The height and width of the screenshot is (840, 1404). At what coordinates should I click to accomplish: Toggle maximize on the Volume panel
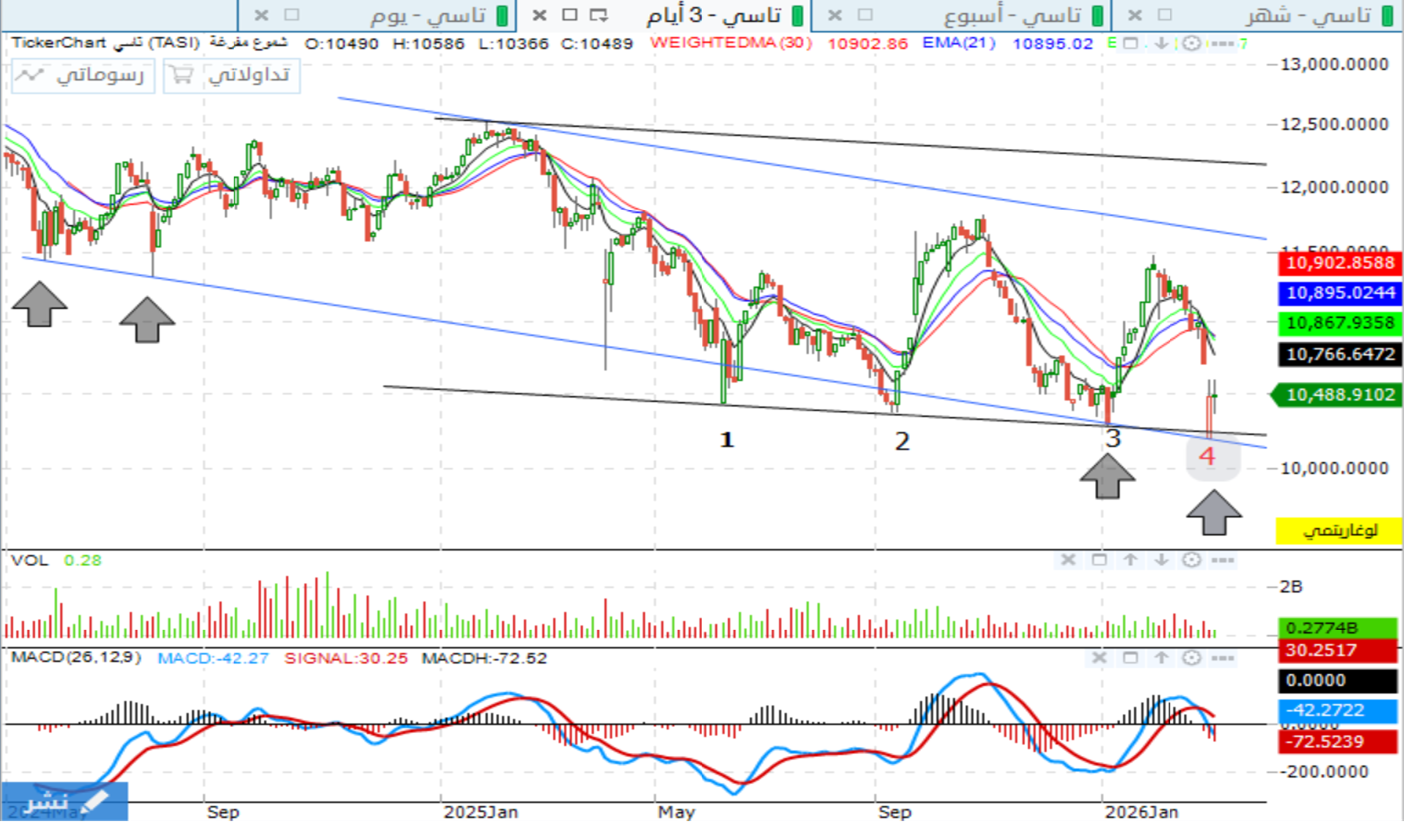[1099, 560]
